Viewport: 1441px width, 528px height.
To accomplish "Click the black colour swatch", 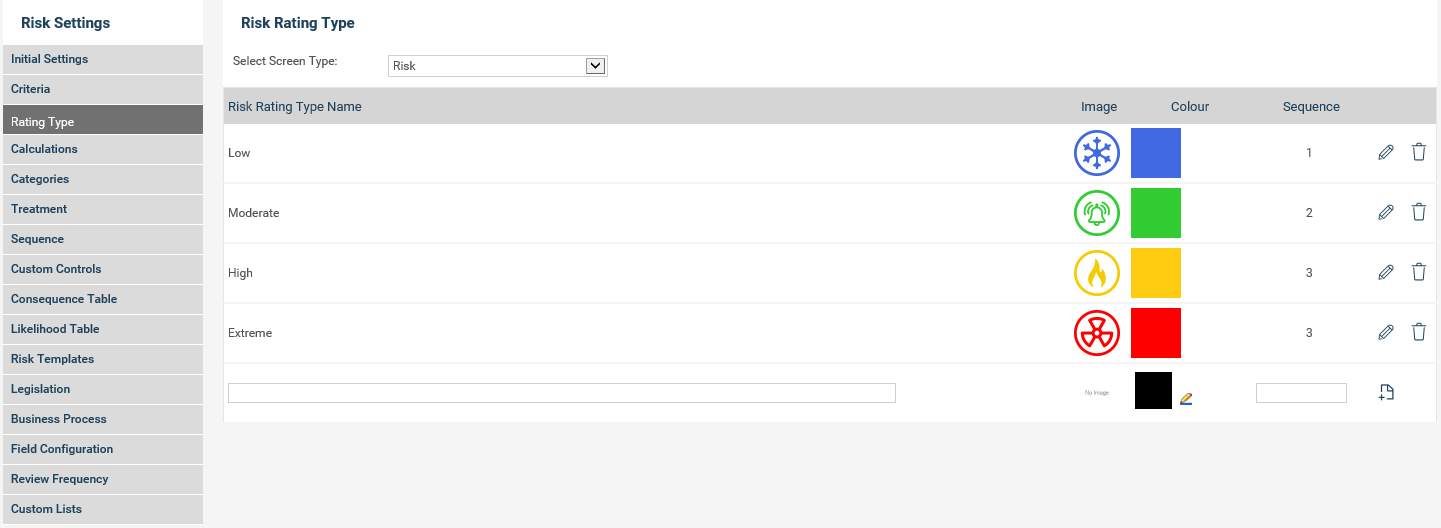I will (x=1153, y=390).
